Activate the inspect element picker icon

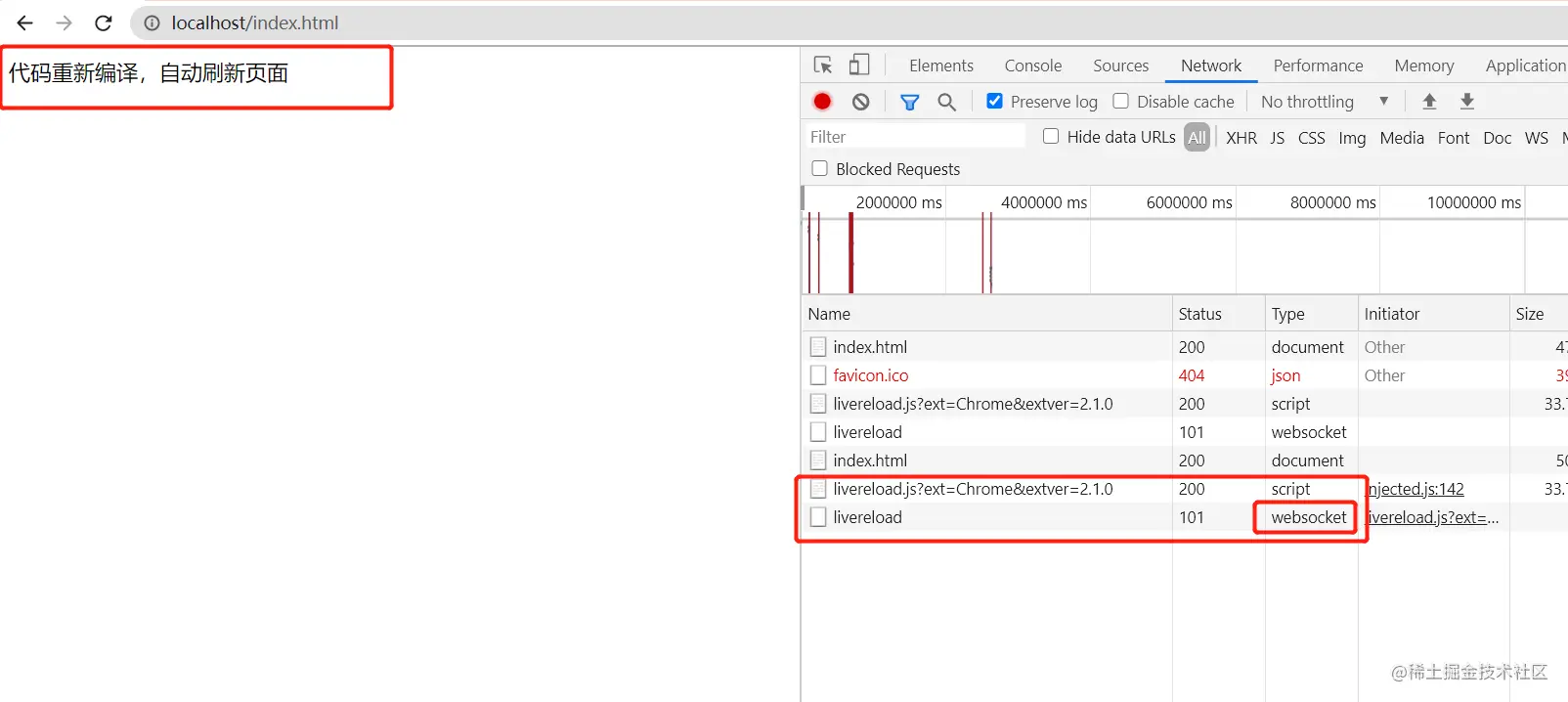(x=823, y=66)
